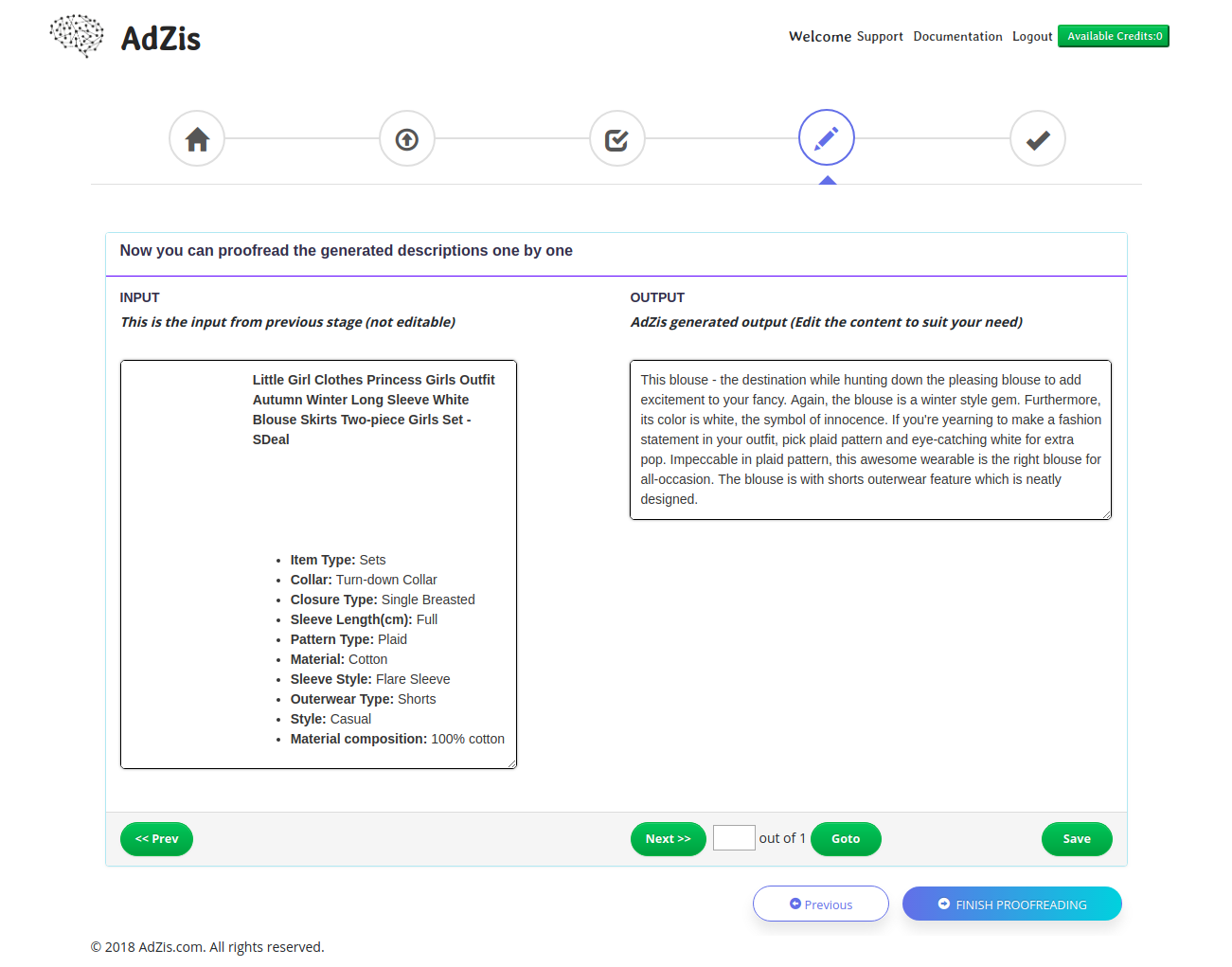Open the Documentation link
1232x967 pixels.
(x=957, y=36)
